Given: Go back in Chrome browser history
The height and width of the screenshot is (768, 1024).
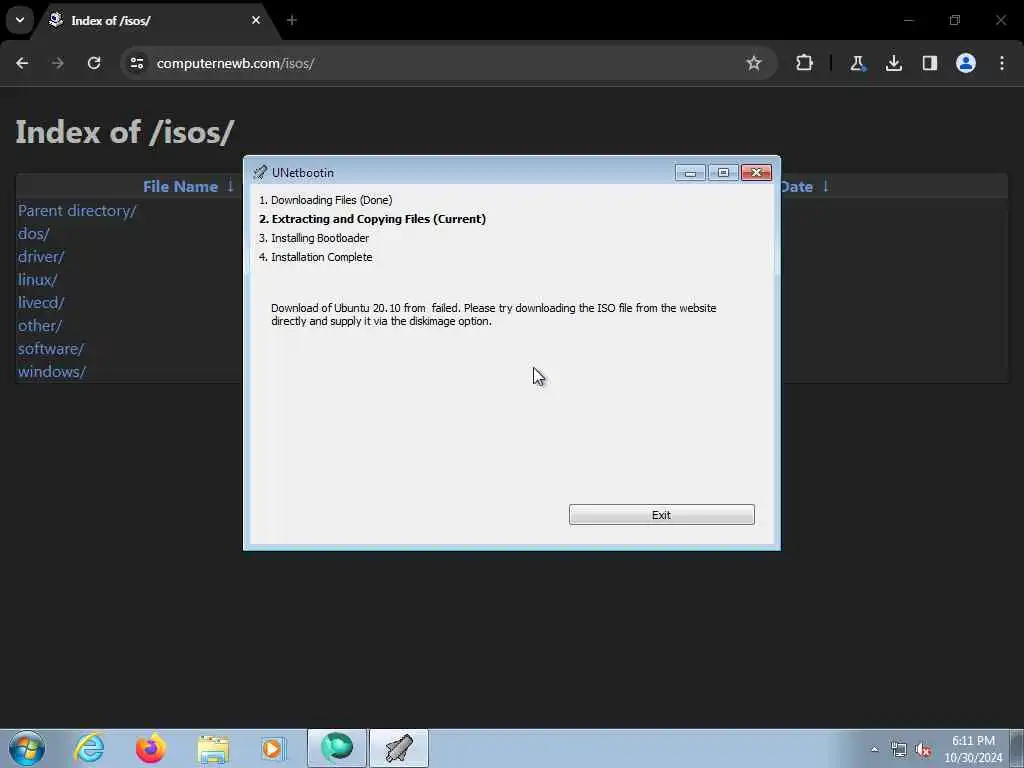Looking at the screenshot, I should pyautogui.click(x=22, y=63).
